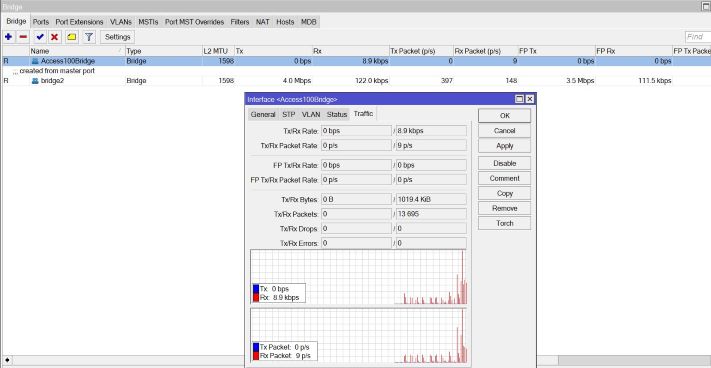Click the Tx/Rx bps traffic graph
The width and height of the screenshot is (711, 368).
point(358,277)
